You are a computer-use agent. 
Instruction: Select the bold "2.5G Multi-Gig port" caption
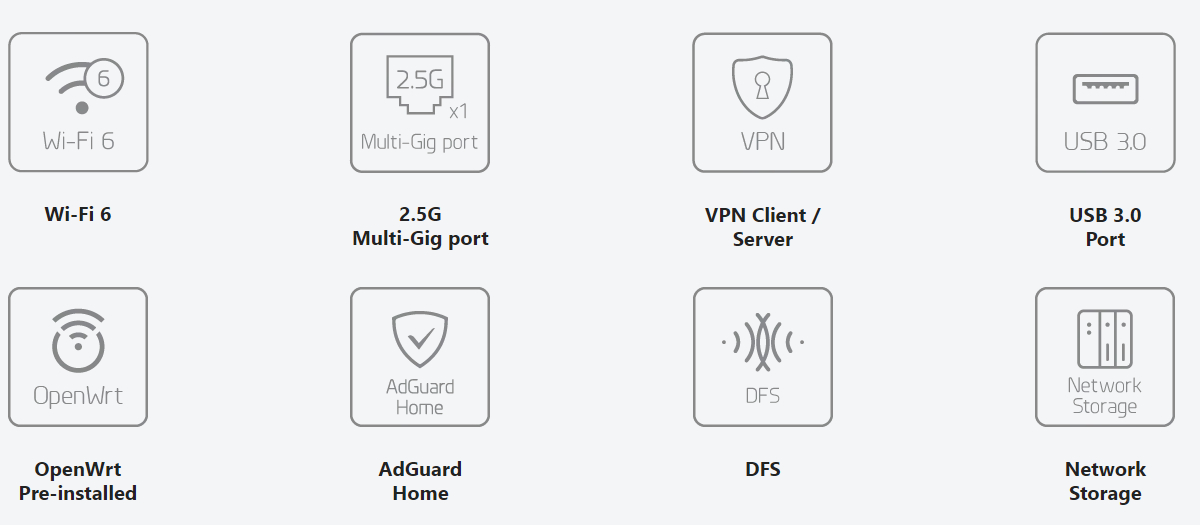point(420,227)
